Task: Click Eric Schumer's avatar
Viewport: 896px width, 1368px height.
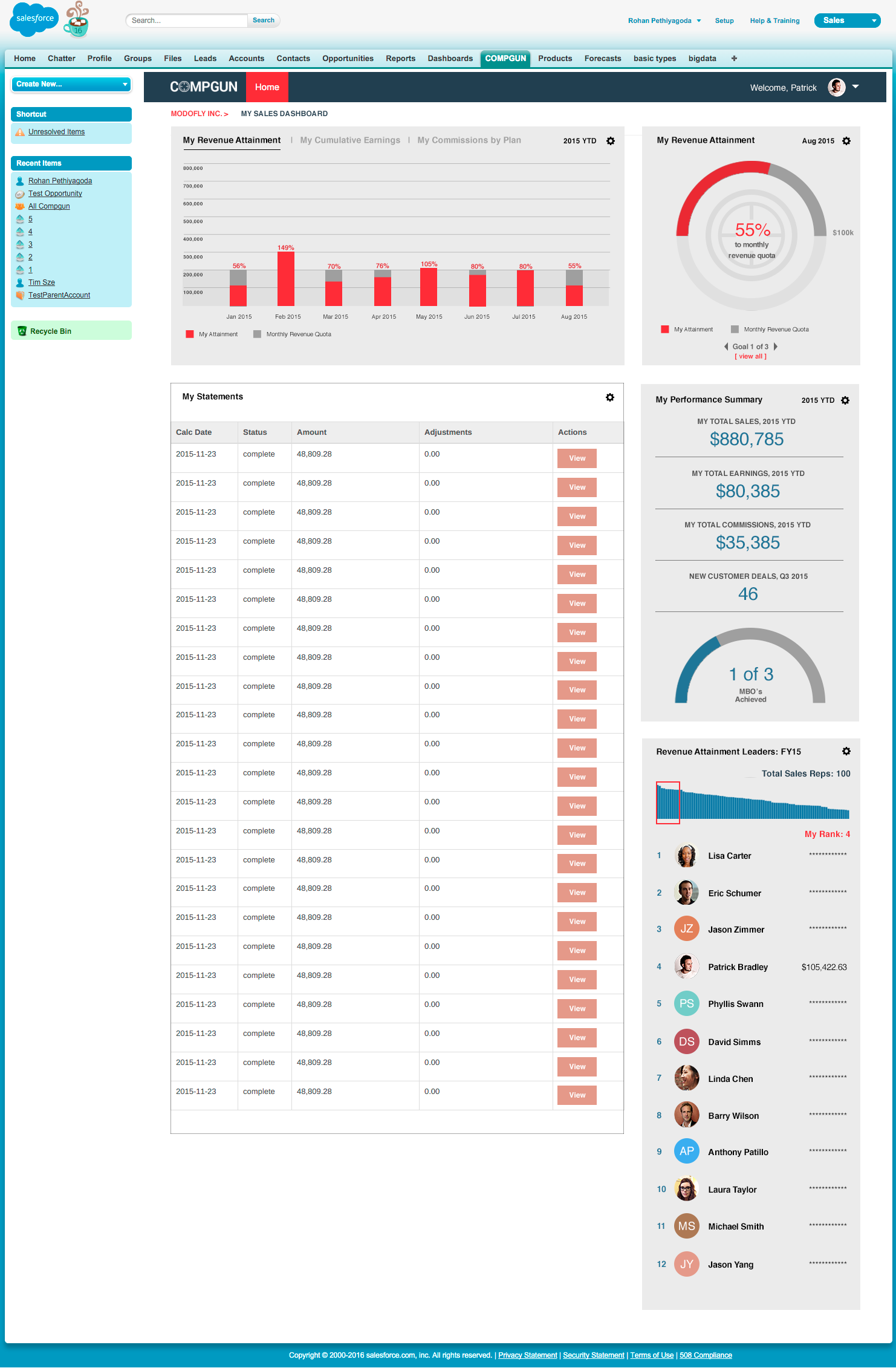Action: tap(686, 893)
